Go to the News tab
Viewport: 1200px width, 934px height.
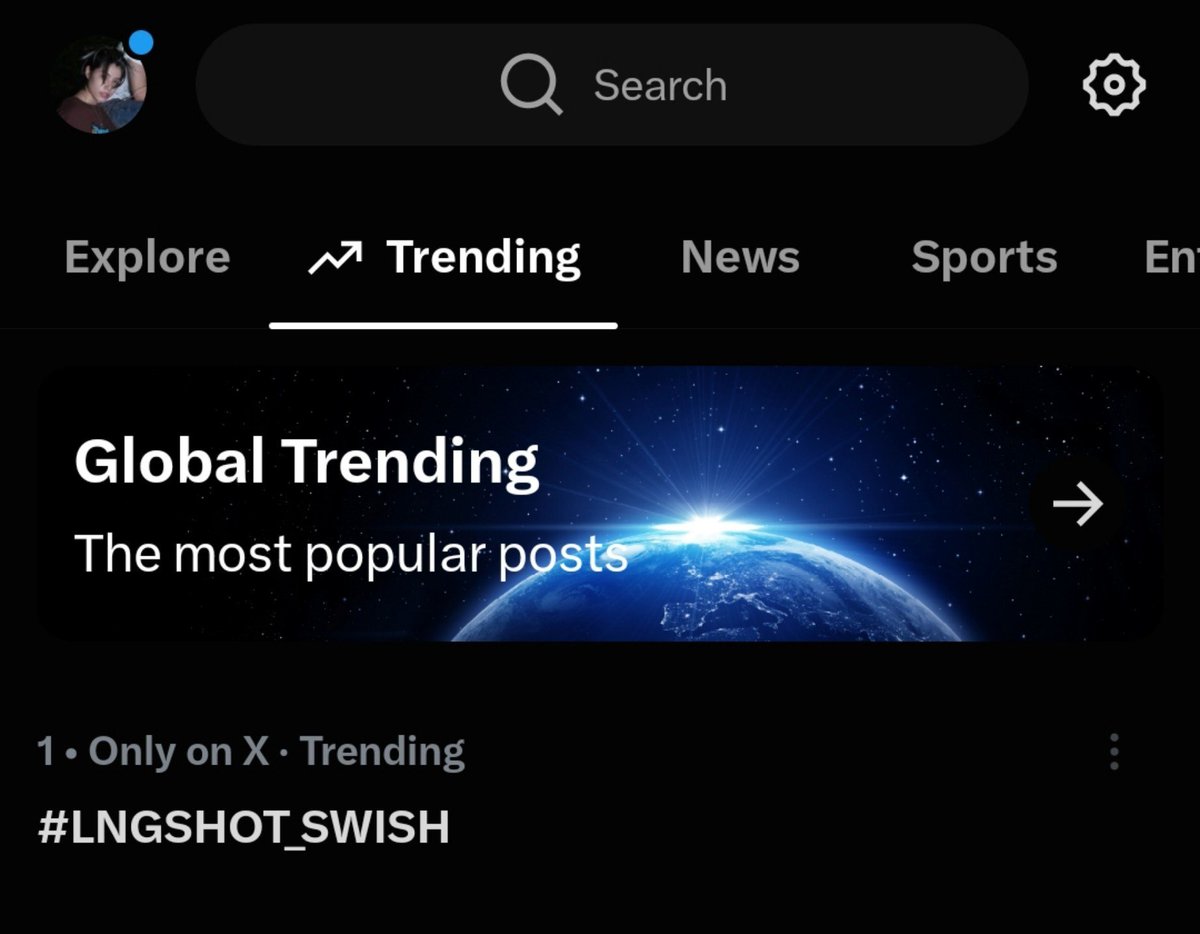coord(740,258)
